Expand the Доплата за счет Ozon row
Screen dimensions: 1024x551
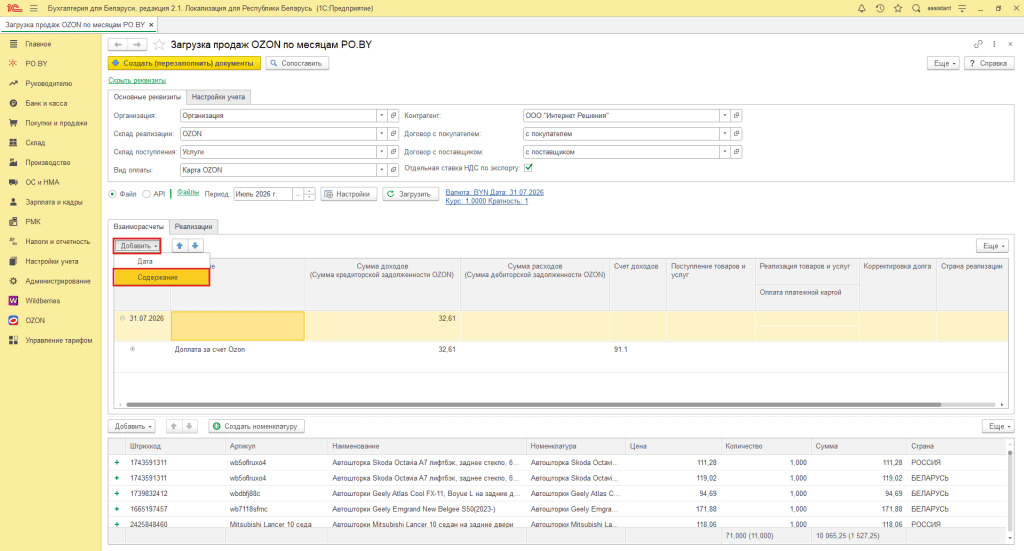(x=133, y=349)
